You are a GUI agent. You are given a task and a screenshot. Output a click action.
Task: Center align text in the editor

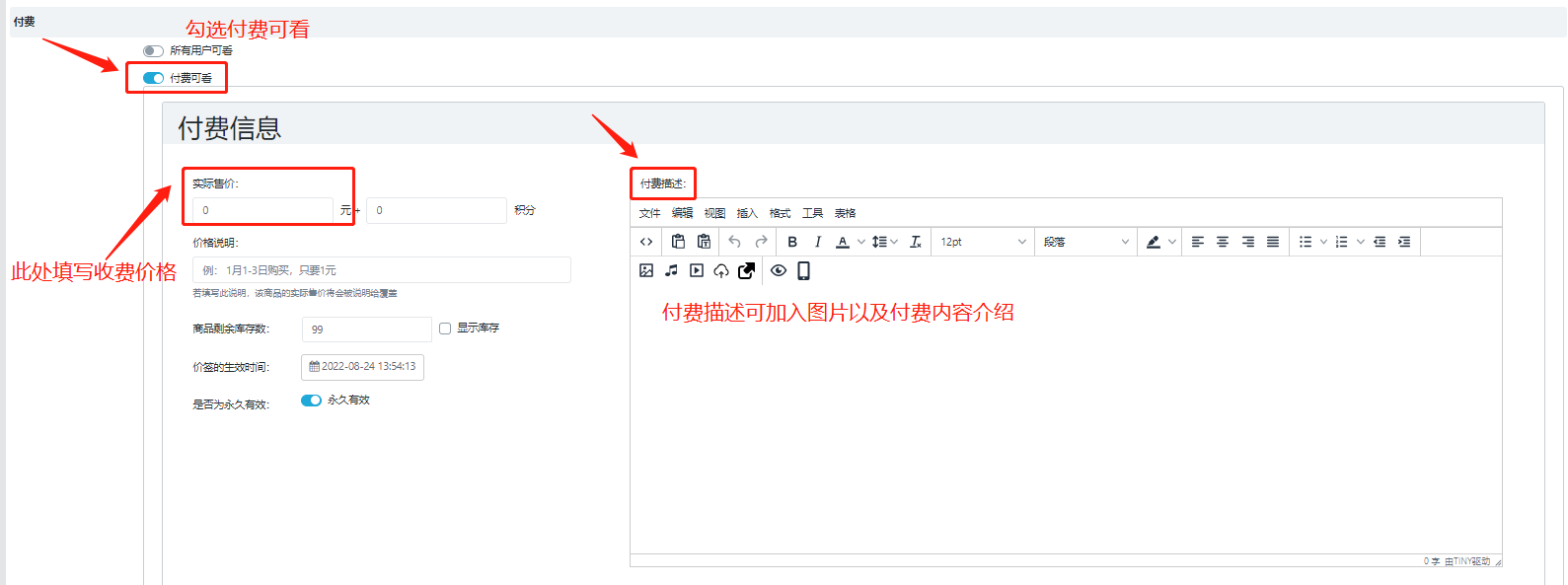[x=1223, y=242]
